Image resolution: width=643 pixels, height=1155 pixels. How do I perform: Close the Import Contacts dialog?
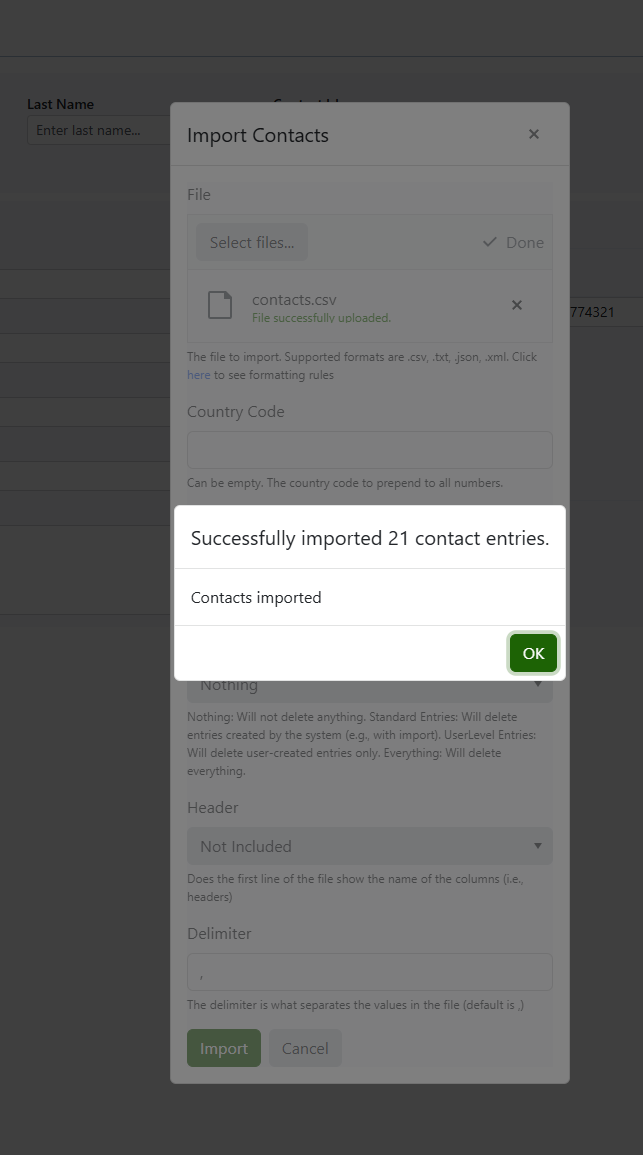[x=534, y=134]
